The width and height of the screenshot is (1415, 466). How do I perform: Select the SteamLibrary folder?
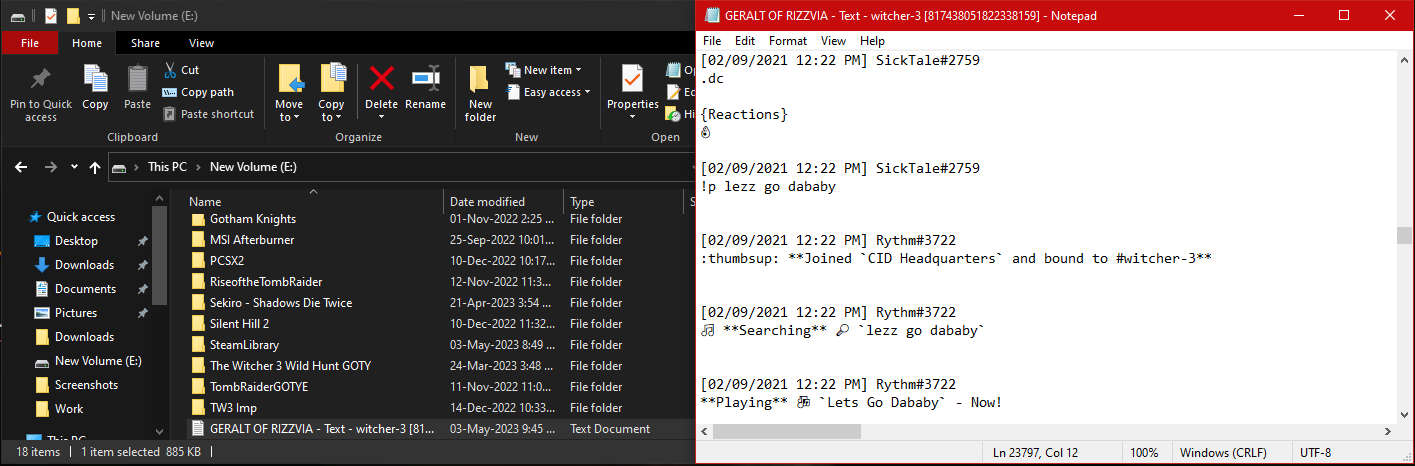pyautogui.click(x=244, y=345)
